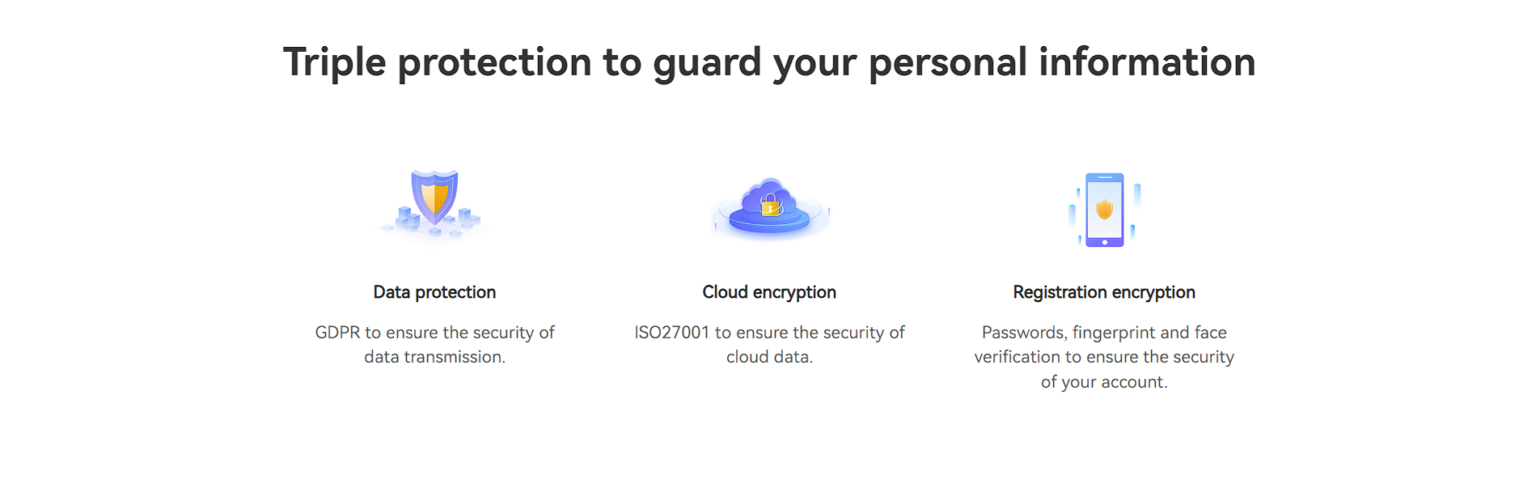Click the 'cloud data.' text line
The image size is (1536, 497).
[769, 357]
